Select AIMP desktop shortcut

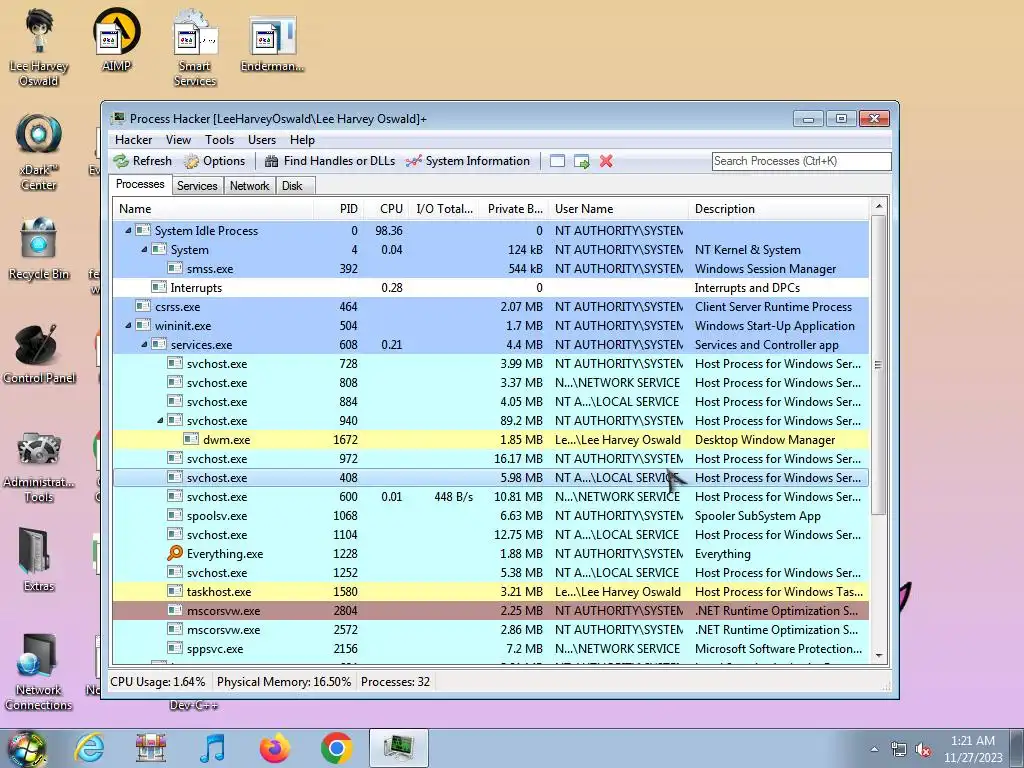click(x=117, y=39)
